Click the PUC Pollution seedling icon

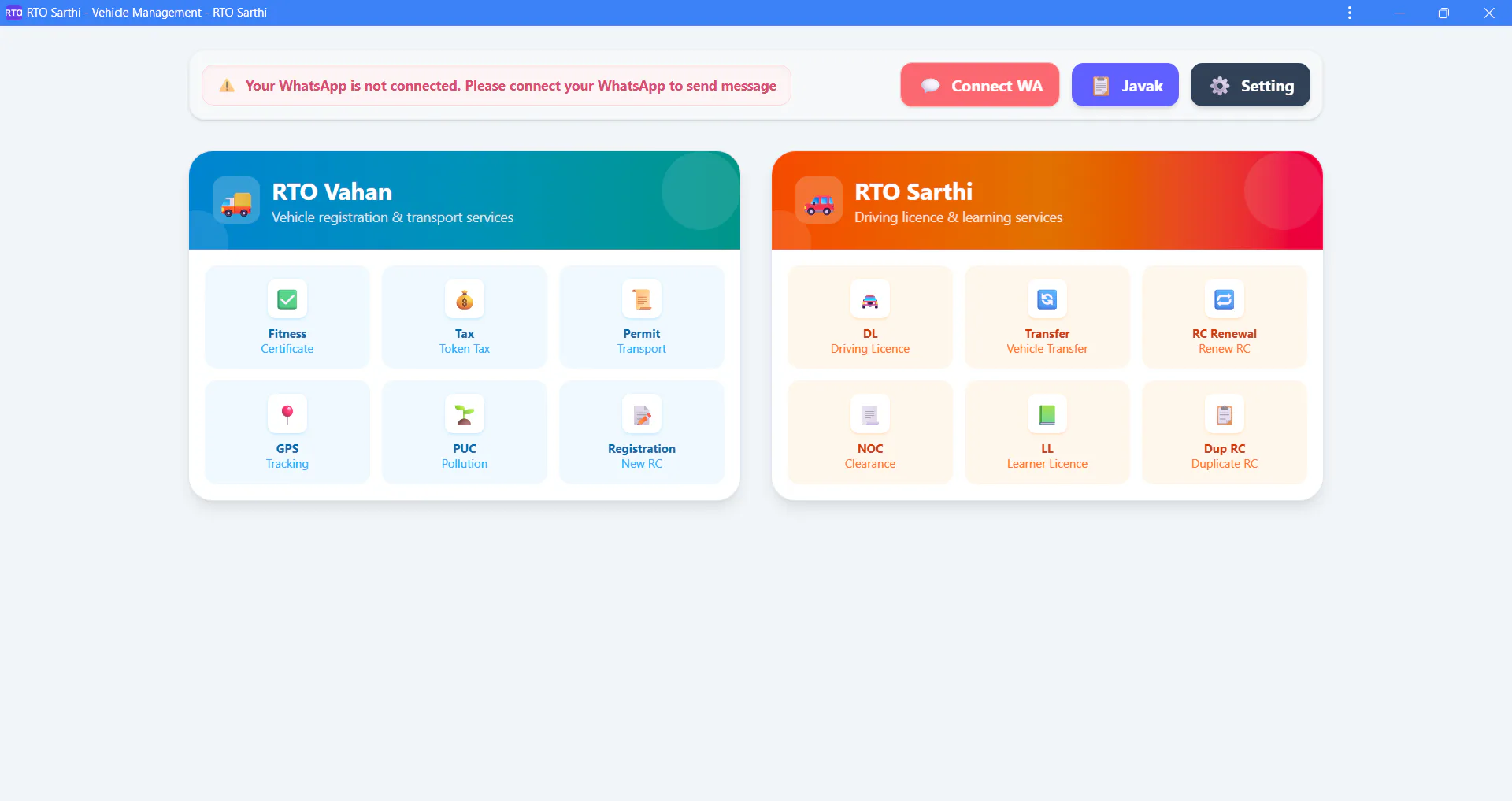tap(465, 414)
